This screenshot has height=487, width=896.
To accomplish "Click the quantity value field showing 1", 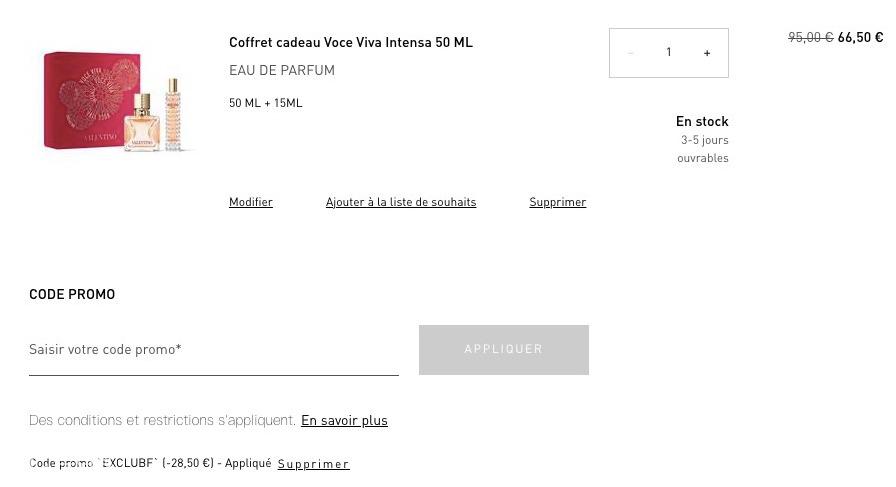I will point(669,53).
